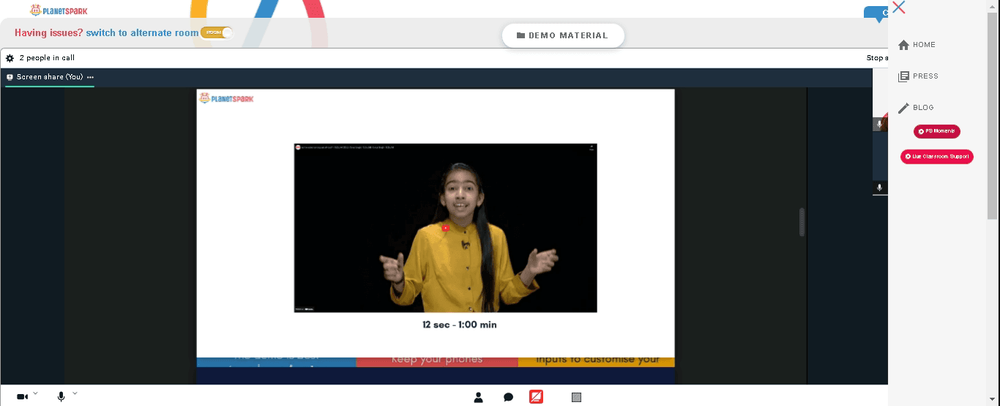The height and width of the screenshot is (406, 1000).
Task: Click the square layout icon in bottom bar
Action: coord(577,397)
